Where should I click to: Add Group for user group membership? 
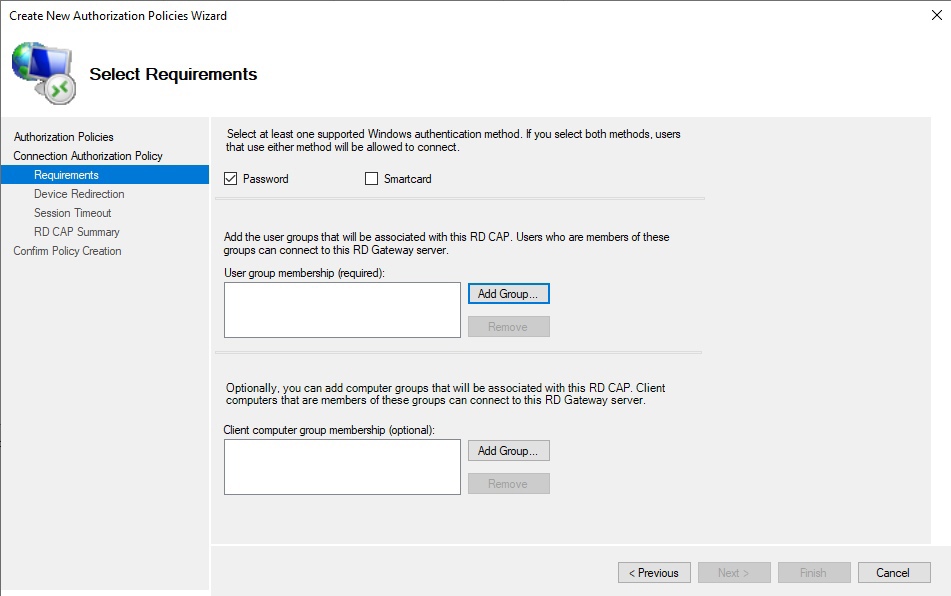[x=508, y=293]
